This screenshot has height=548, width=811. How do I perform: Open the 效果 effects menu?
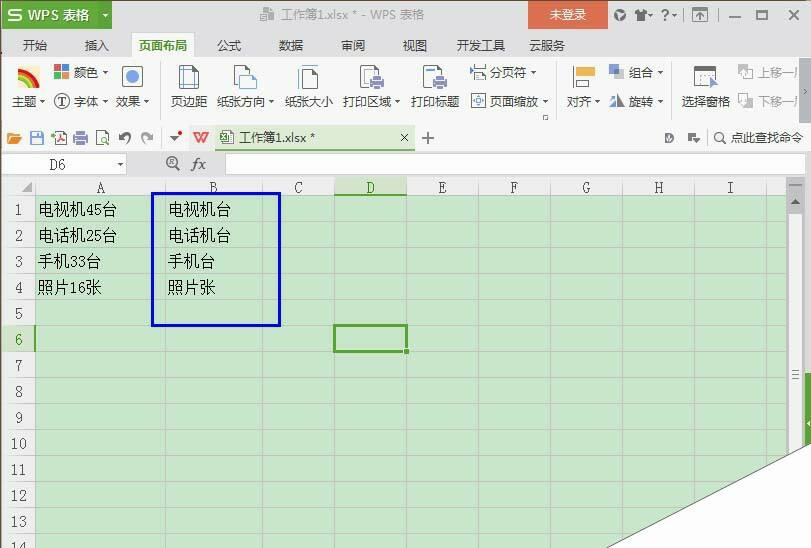tap(132, 88)
